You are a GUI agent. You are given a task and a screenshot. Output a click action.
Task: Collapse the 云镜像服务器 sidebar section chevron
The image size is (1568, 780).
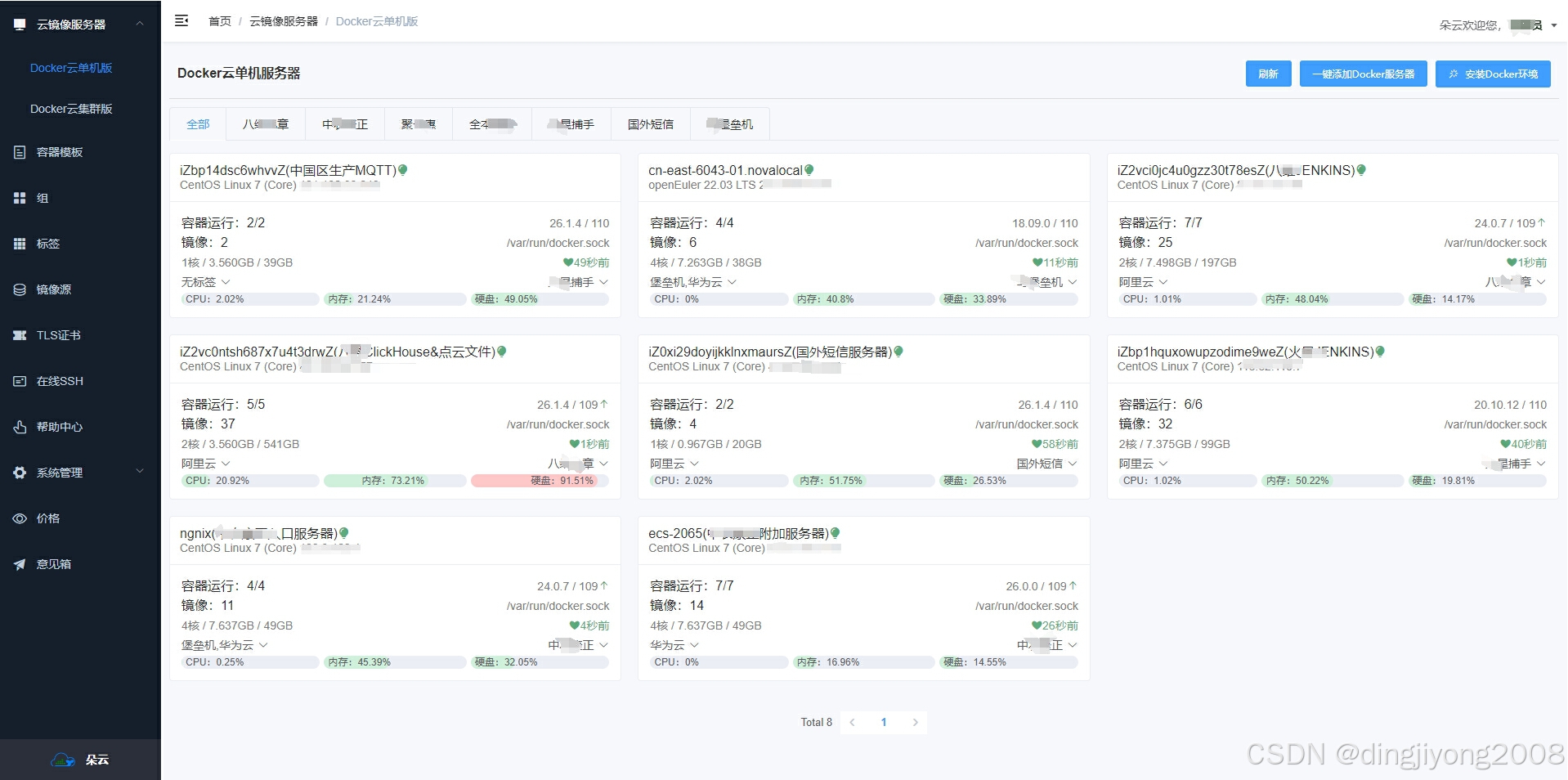coord(140,24)
